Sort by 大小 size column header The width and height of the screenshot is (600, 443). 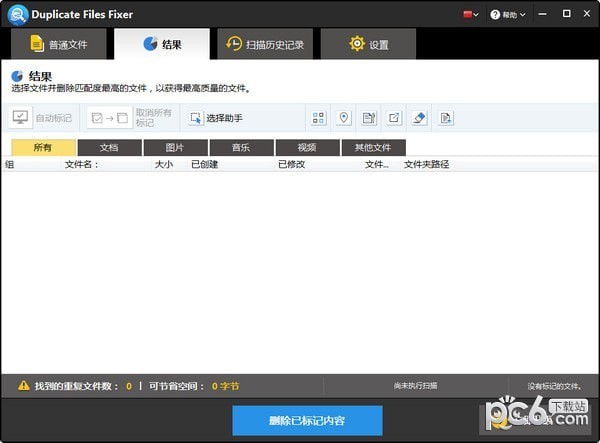(x=164, y=164)
